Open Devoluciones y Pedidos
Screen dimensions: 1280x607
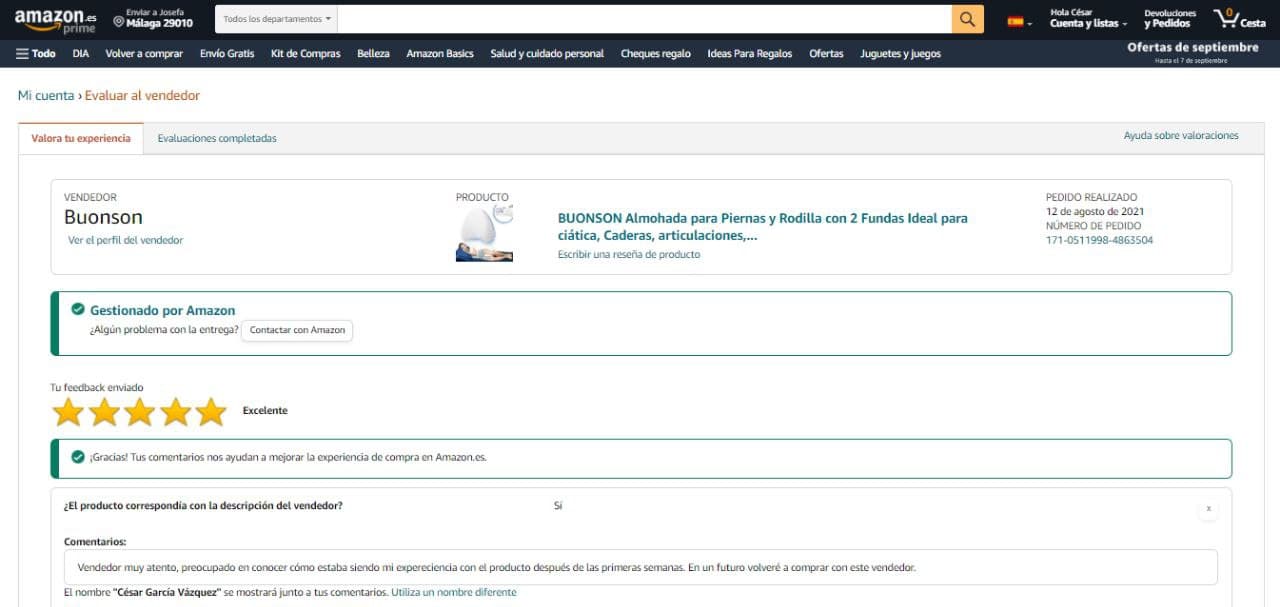point(1170,19)
